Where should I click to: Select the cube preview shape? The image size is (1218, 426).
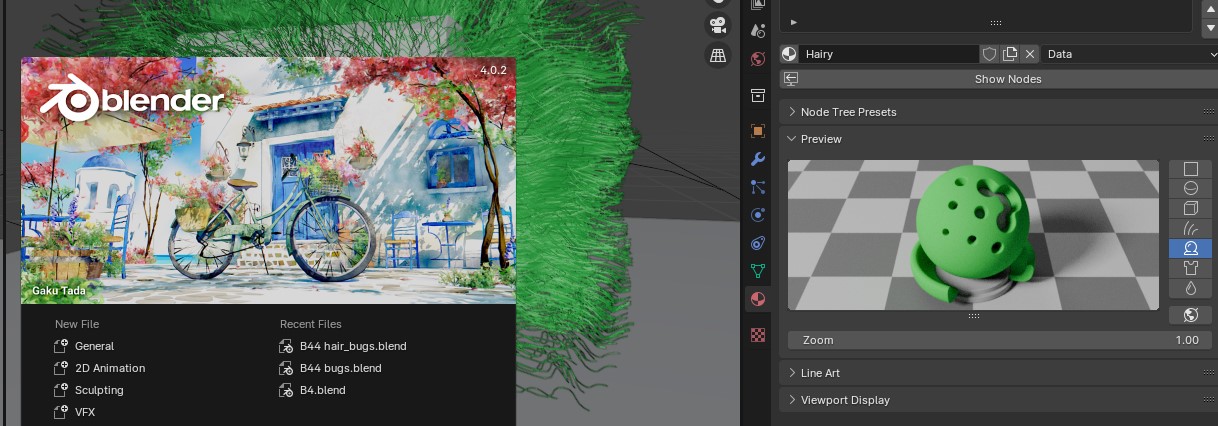pyautogui.click(x=1190, y=209)
